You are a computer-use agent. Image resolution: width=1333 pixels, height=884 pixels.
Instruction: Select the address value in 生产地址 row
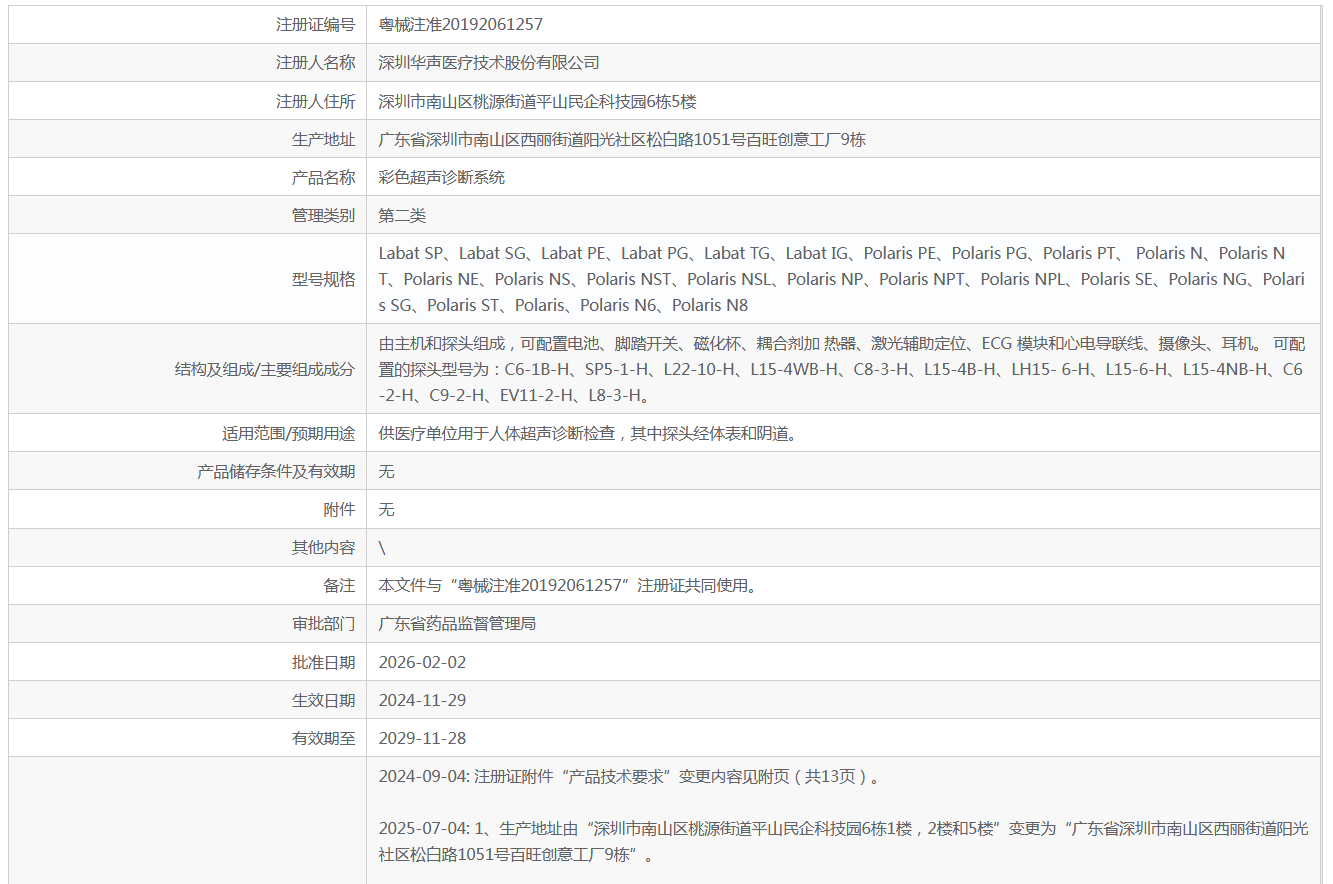tap(622, 139)
